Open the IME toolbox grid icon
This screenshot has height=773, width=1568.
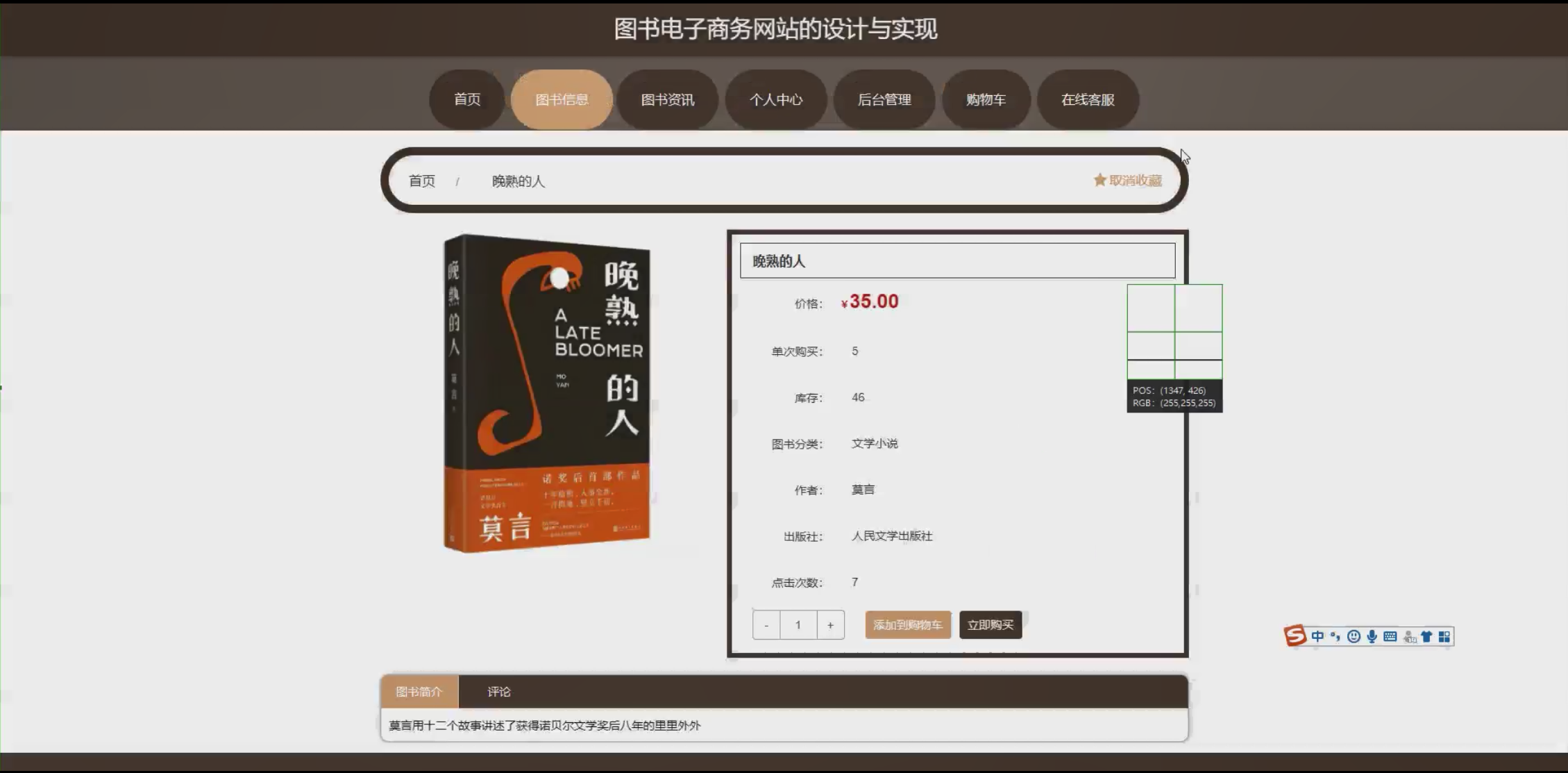tap(1444, 636)
